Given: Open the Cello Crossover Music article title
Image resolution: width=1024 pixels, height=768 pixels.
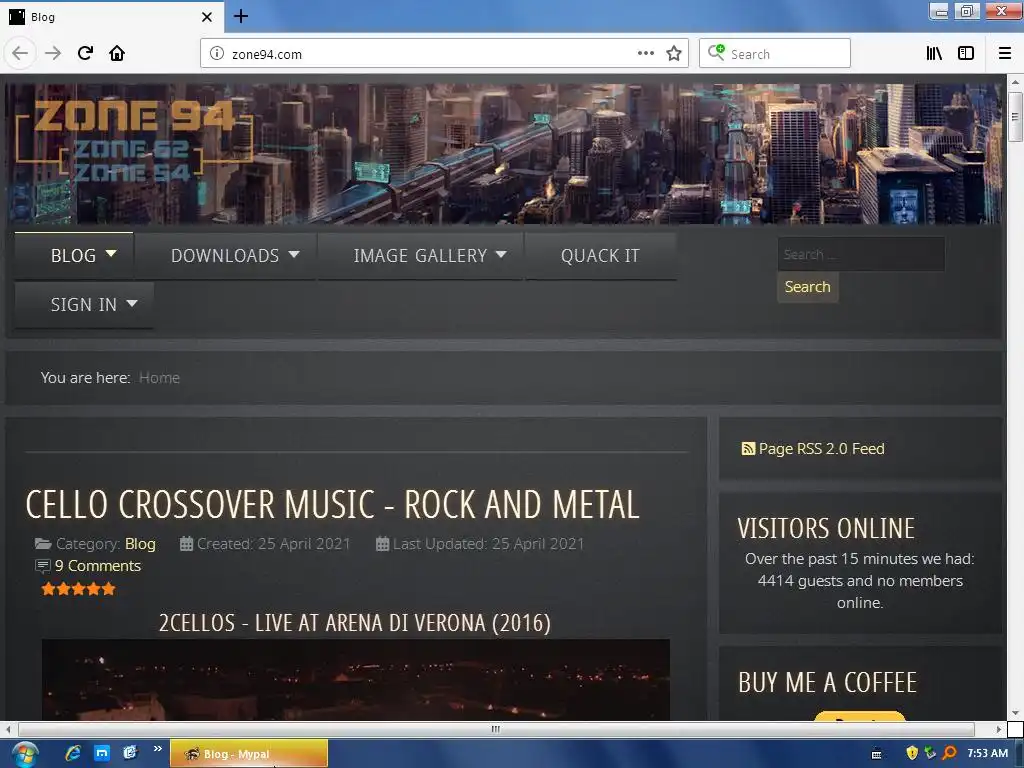Looking at the screenshot, I should (332, 505).
